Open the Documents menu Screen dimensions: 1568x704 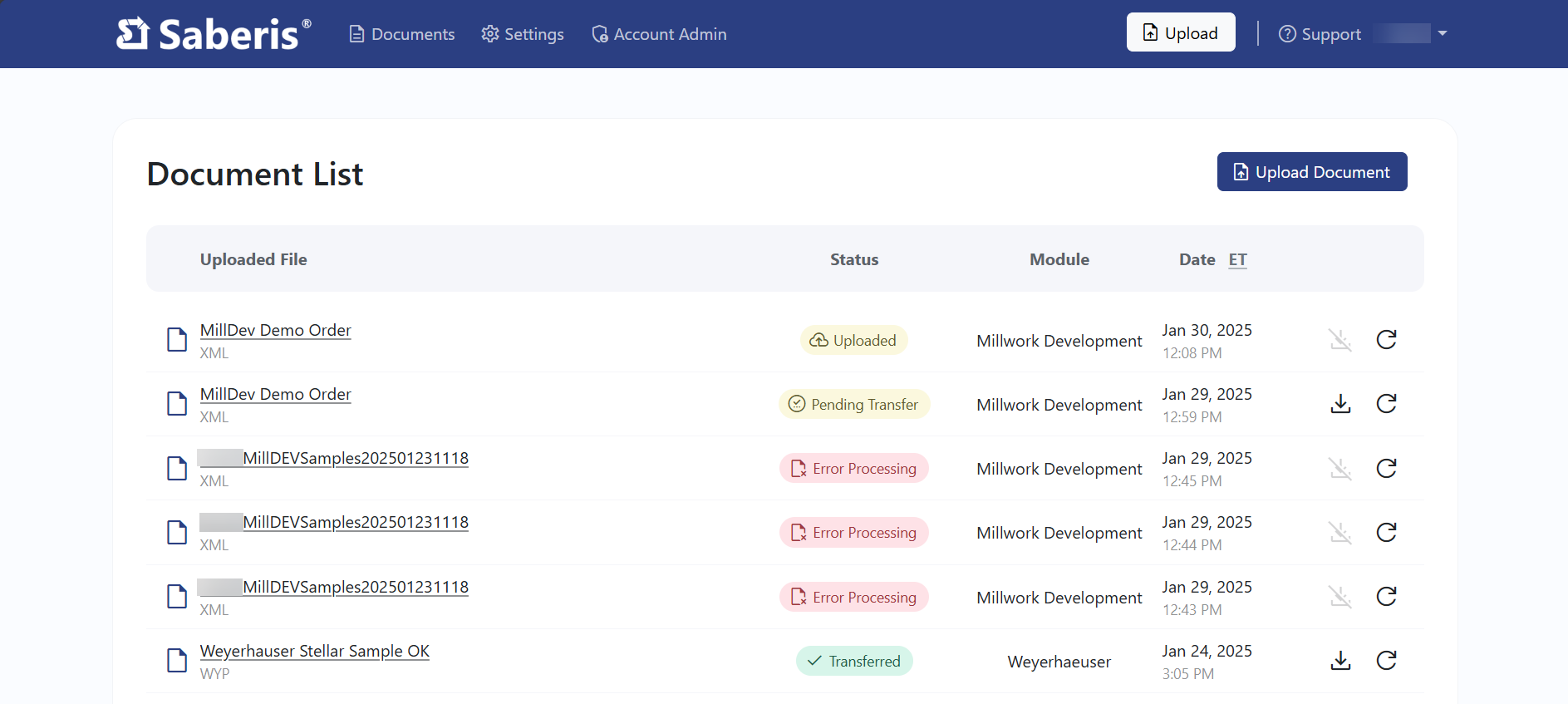[x=402, y=34]
